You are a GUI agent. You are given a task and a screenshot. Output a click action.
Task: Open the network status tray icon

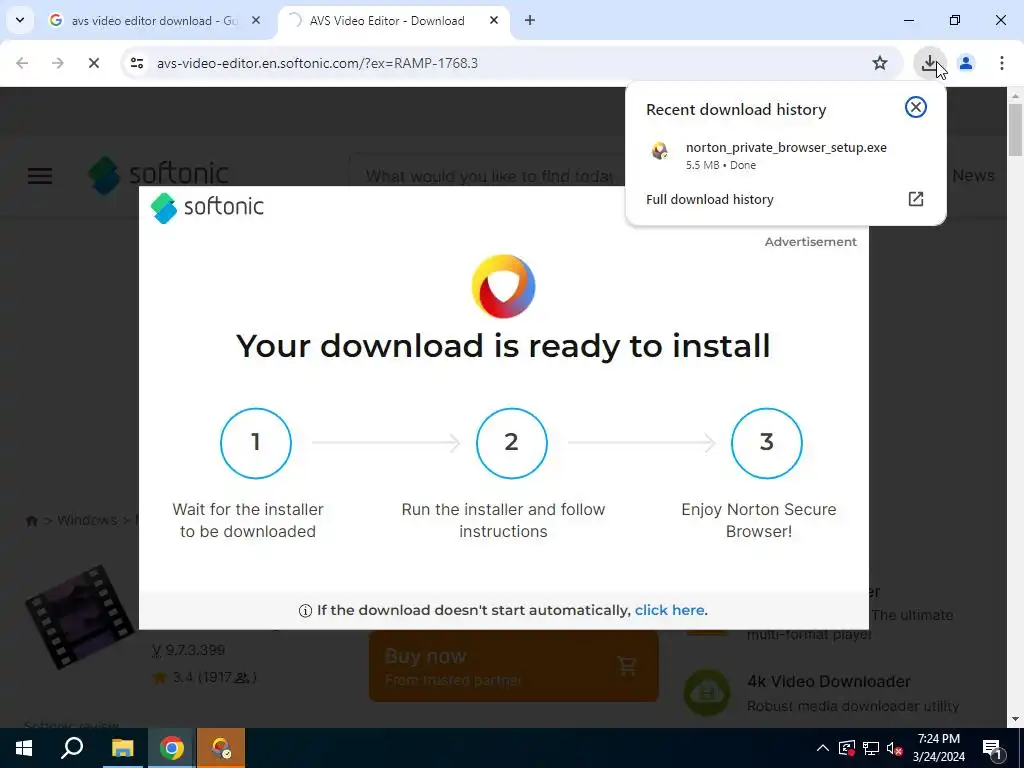coord(871,748)
